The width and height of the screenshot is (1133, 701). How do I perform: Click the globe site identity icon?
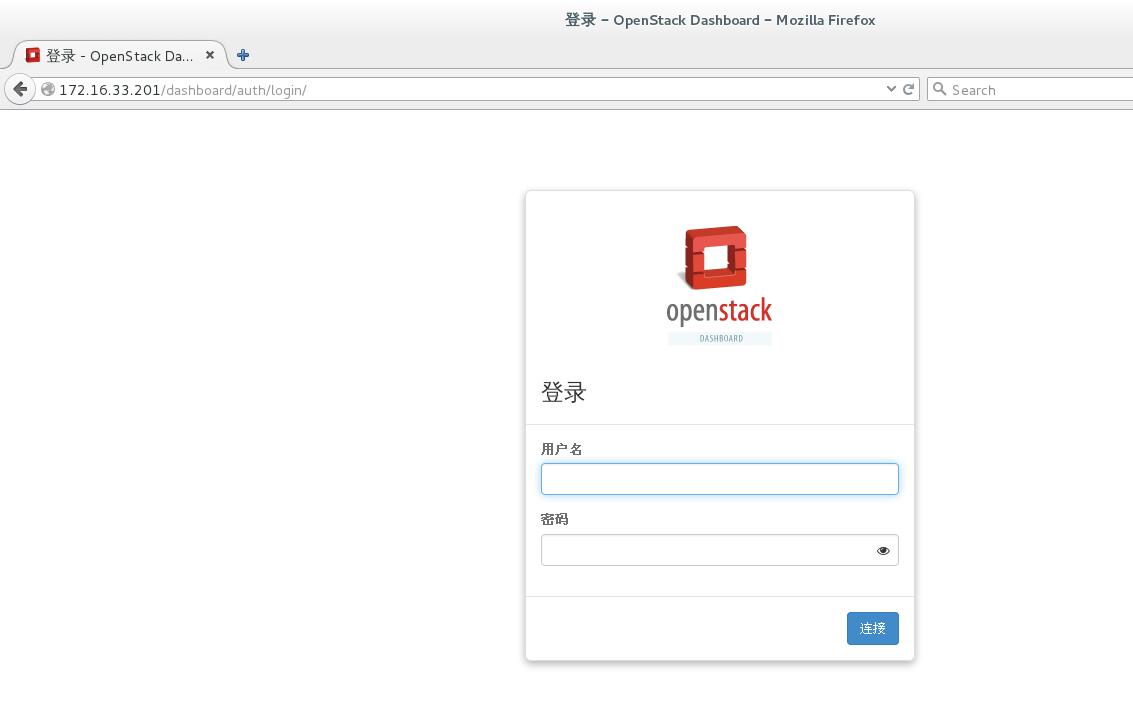47,89
